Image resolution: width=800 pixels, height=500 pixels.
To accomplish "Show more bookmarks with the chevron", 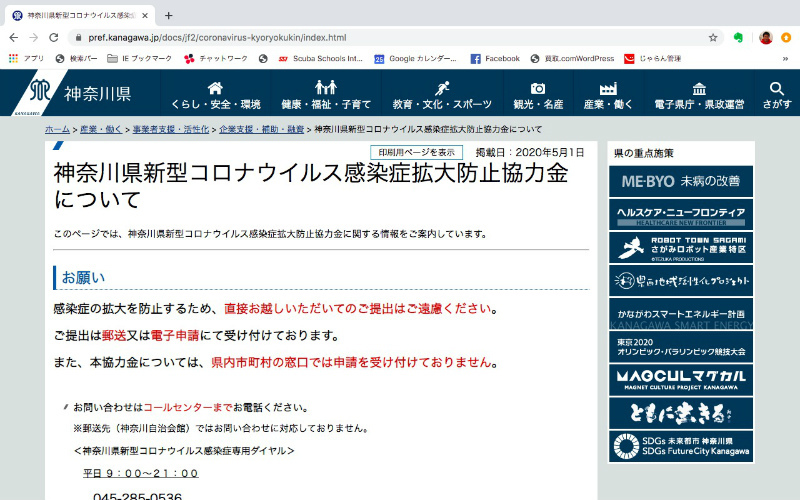I will 785,59.
